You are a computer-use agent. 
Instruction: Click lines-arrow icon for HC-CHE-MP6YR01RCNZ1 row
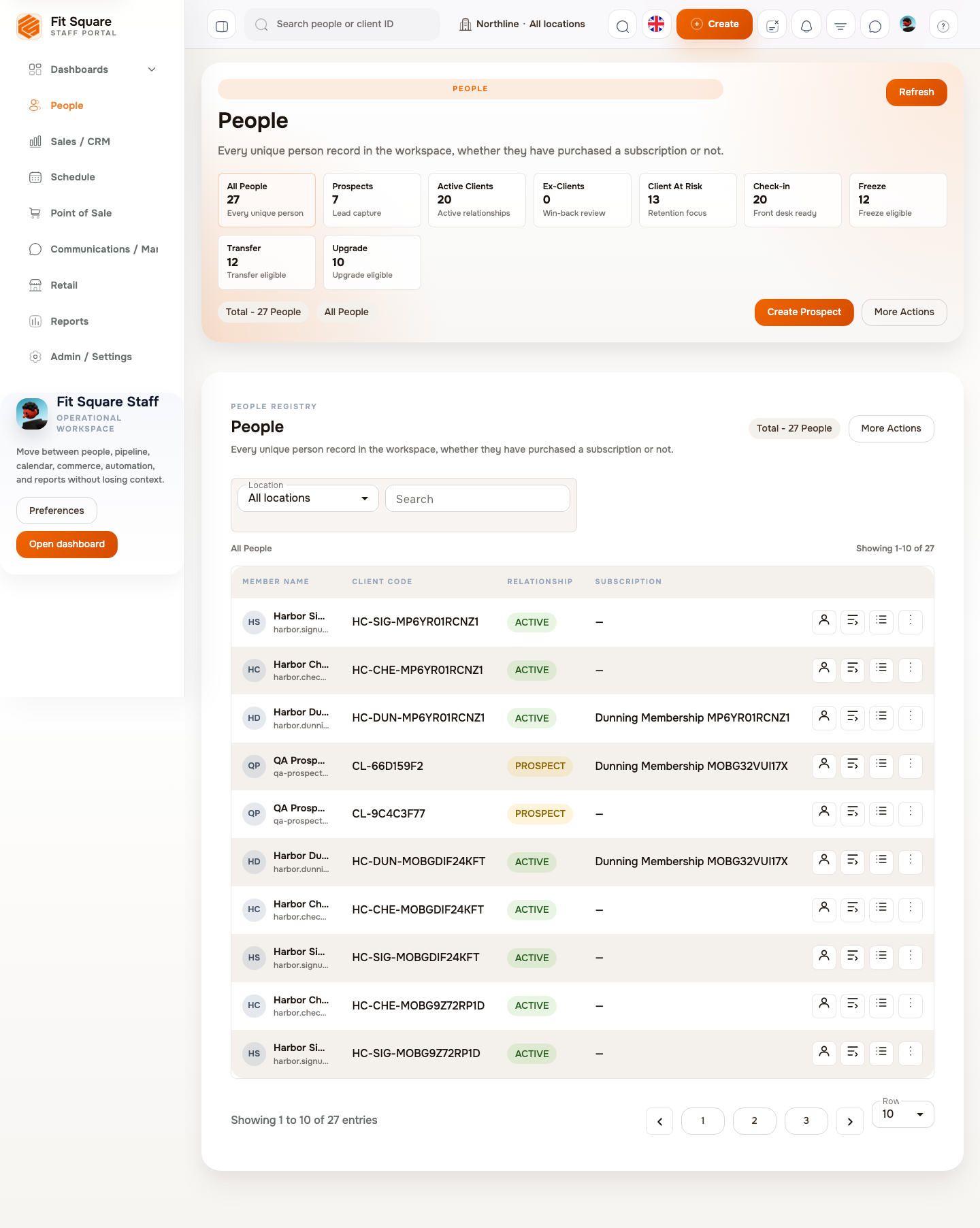[853, 669]
